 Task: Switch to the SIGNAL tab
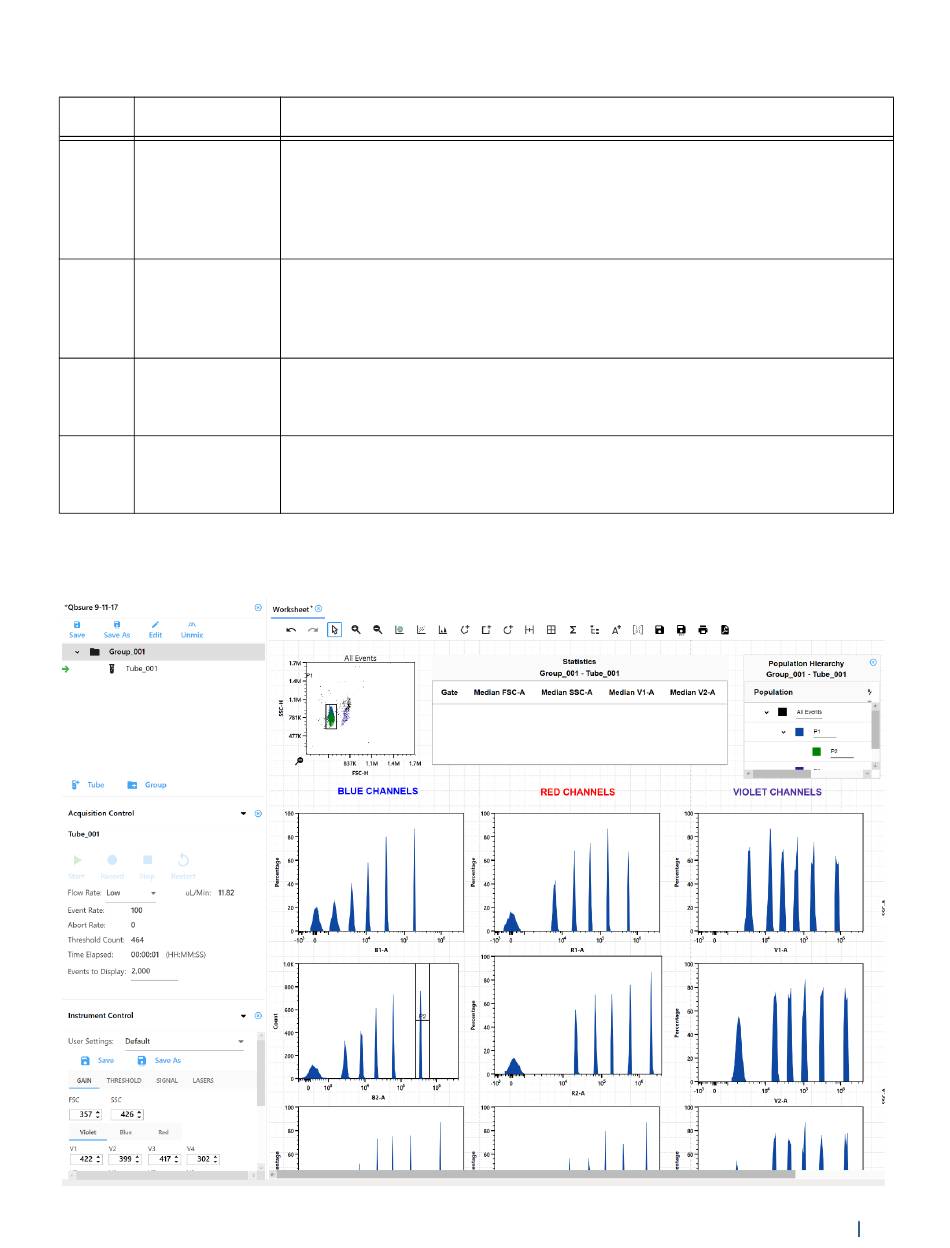167,1081
